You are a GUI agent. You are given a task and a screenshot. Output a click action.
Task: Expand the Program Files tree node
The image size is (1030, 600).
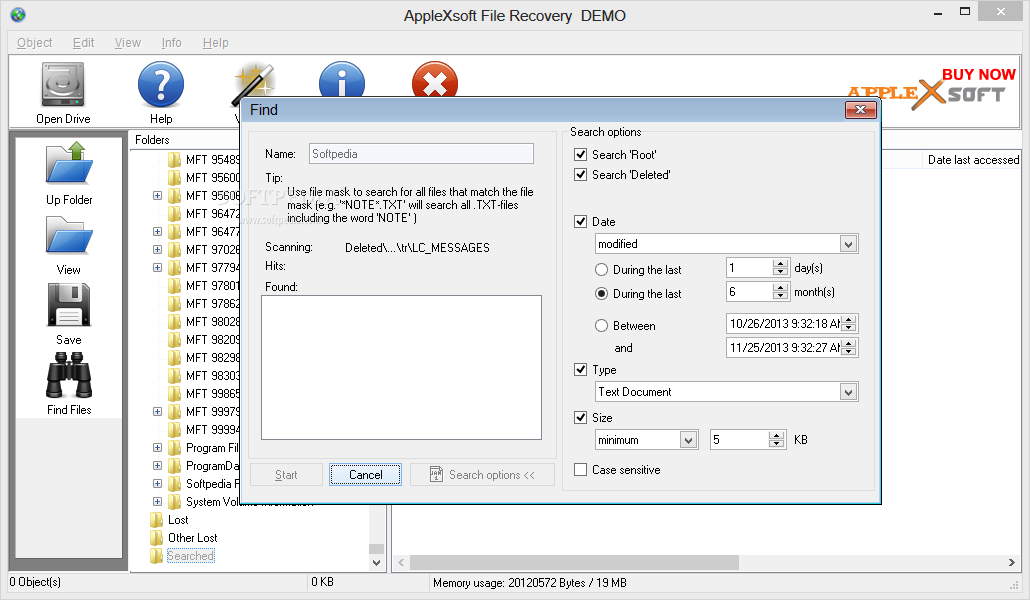pyautogui.click(x=158, y=448)
